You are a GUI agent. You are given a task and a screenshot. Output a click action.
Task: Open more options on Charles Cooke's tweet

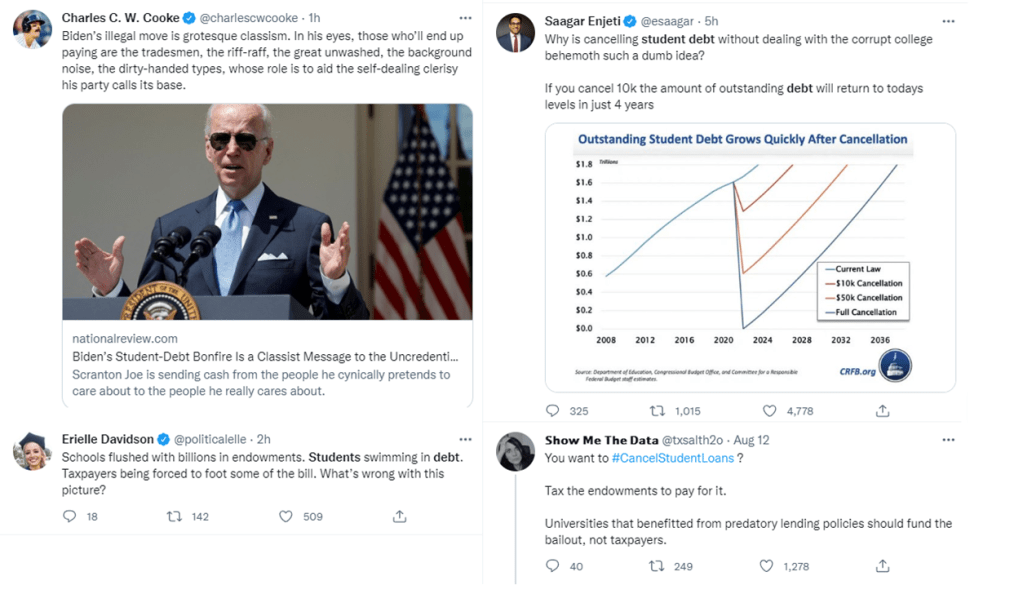pos(465,18)
